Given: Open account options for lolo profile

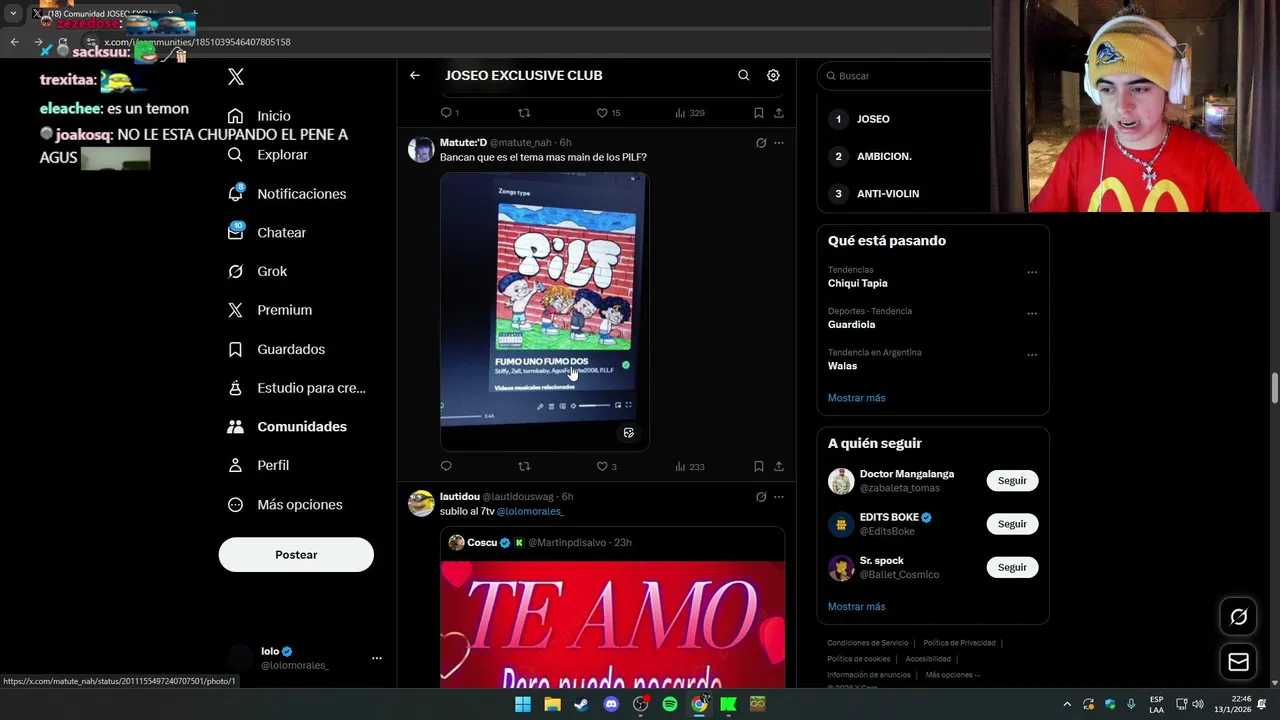Looking at the screenshot, I should (x=377, y=658).
